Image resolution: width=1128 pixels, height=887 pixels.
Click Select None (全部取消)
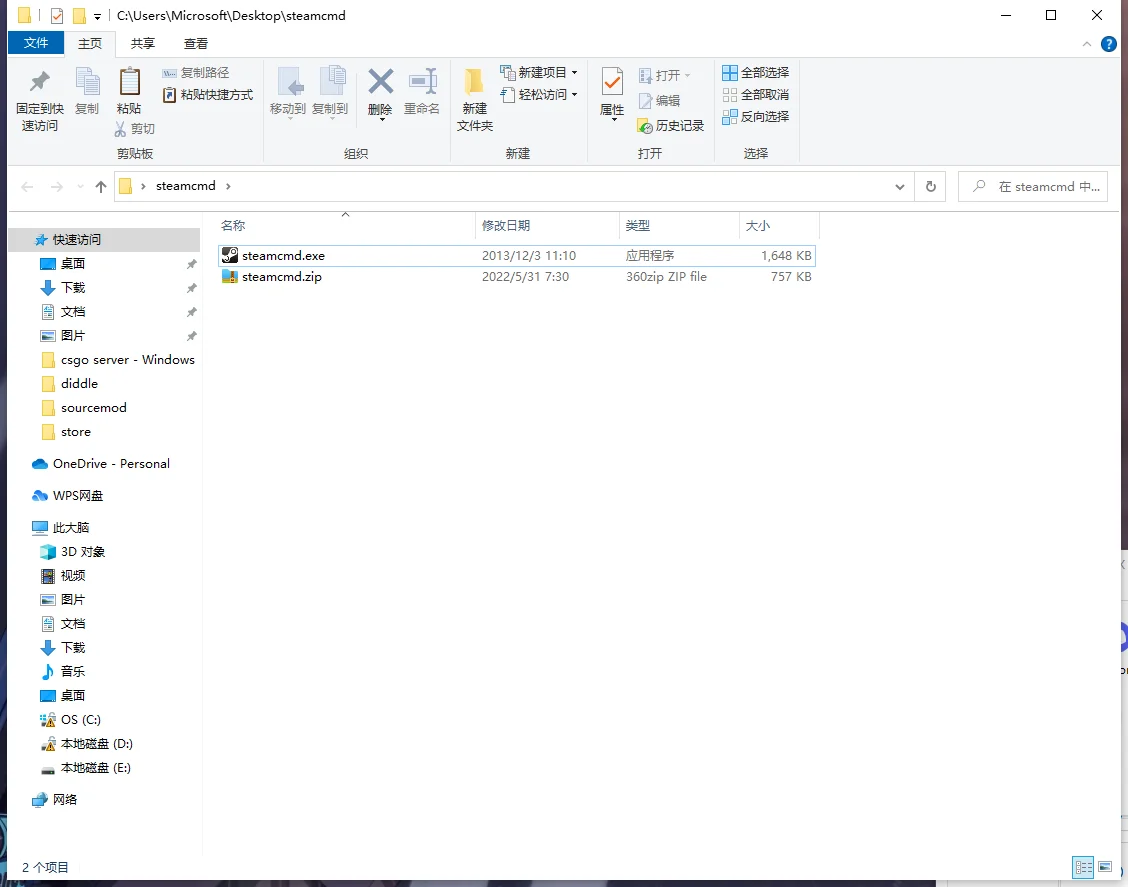pos(755,95)
